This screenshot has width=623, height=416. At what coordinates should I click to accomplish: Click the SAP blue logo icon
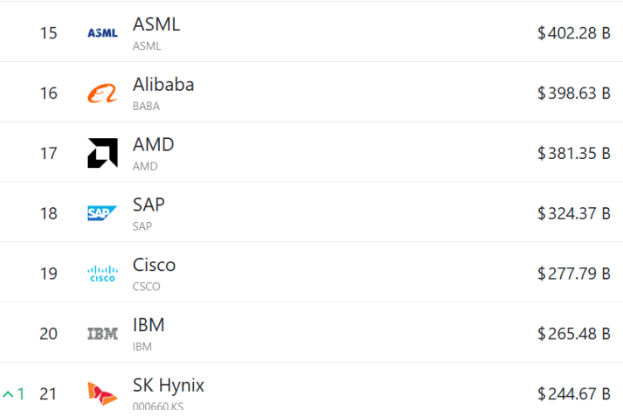[x=102, y=213]
